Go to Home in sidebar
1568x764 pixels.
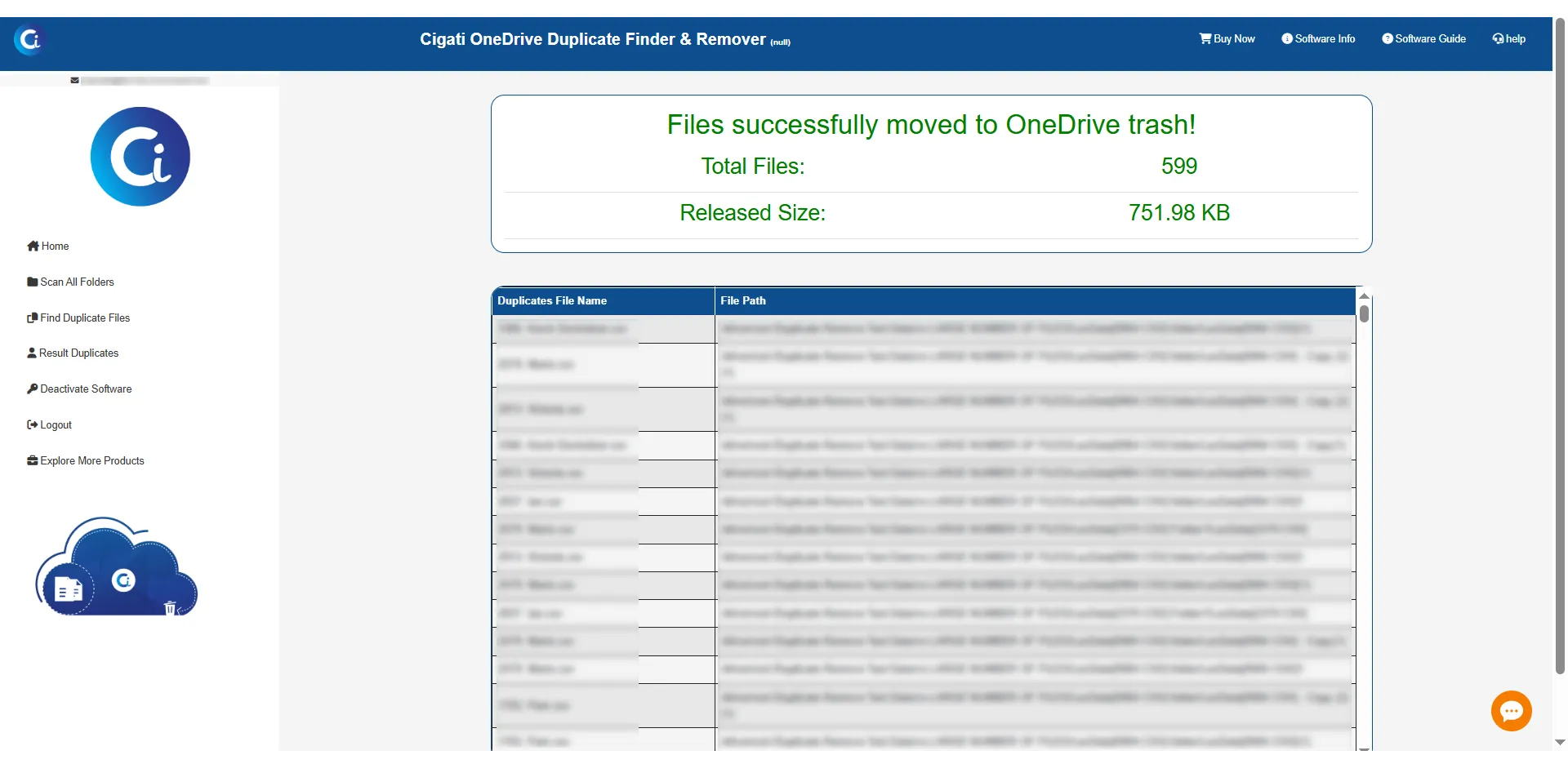(x=48, y=246)
